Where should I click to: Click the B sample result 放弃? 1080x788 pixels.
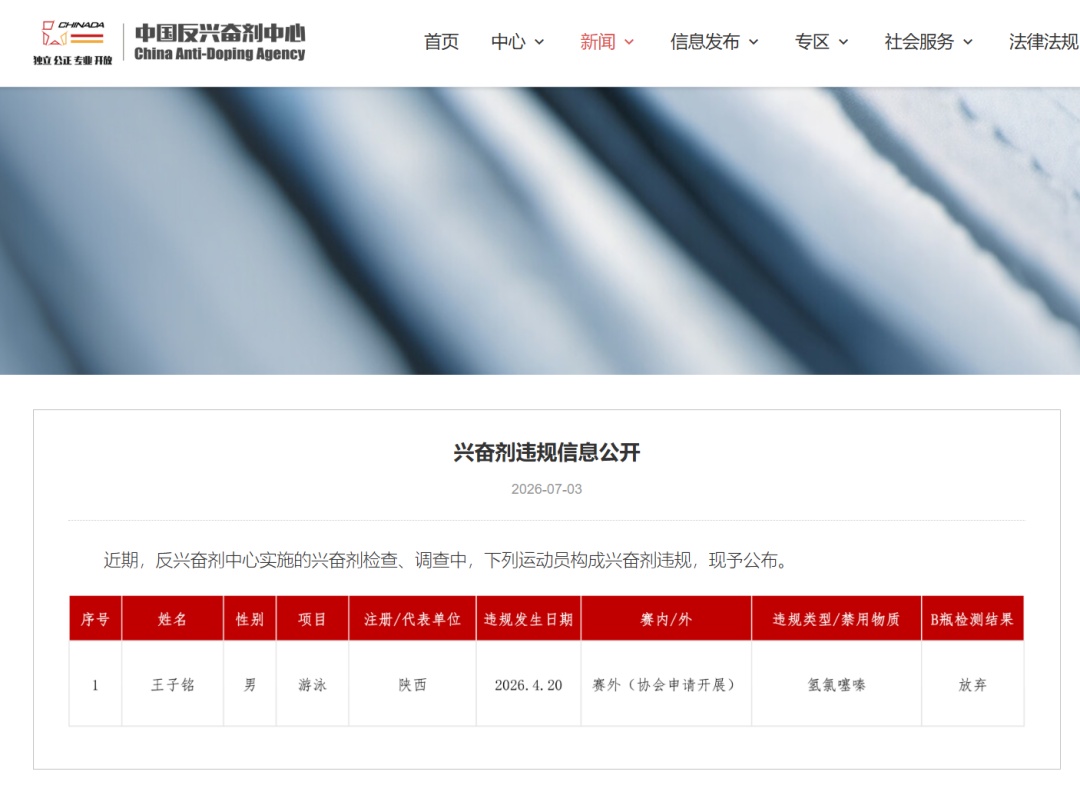(x=973, y=685)
